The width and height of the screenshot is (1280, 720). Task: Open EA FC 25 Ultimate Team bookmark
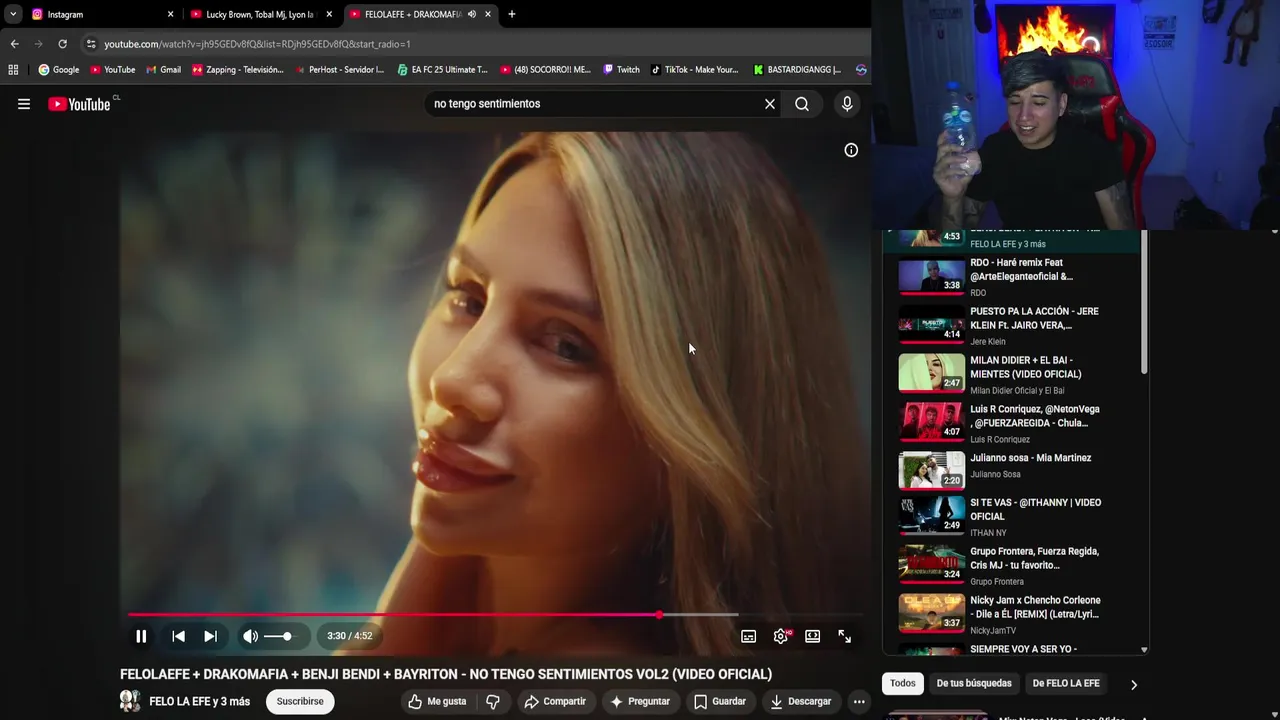442,70
